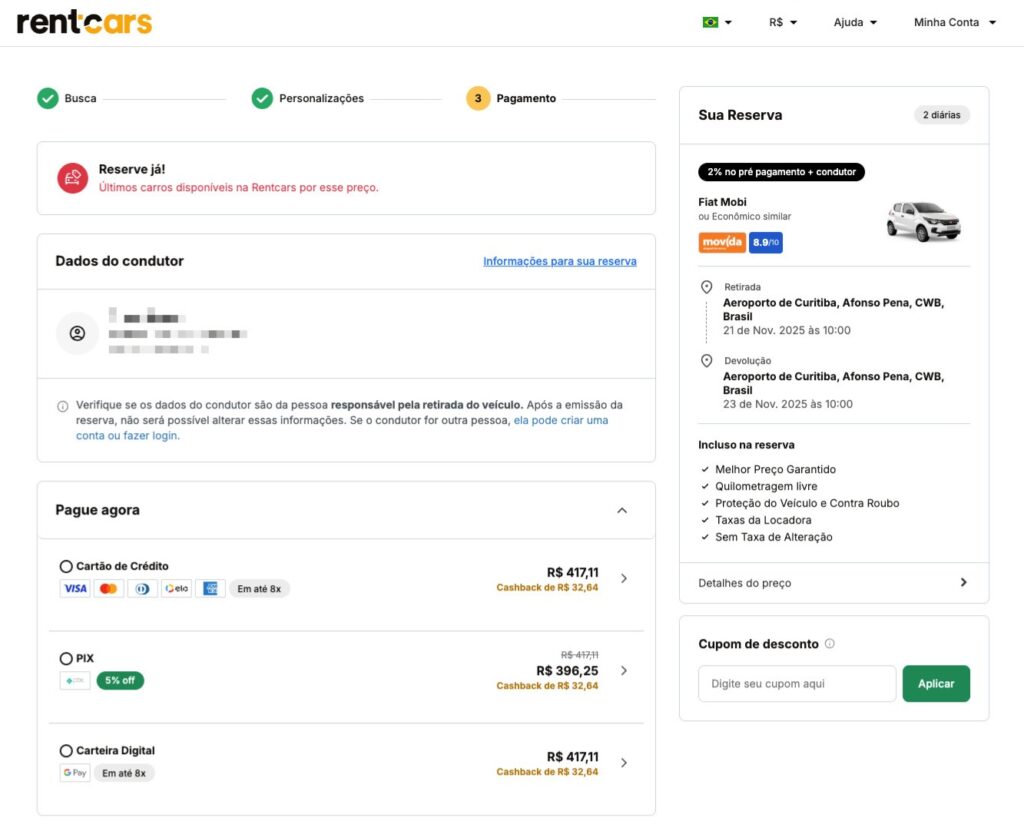Click the Google Pay icon
The image size is (1024, 834).
(x=75, y=773)
